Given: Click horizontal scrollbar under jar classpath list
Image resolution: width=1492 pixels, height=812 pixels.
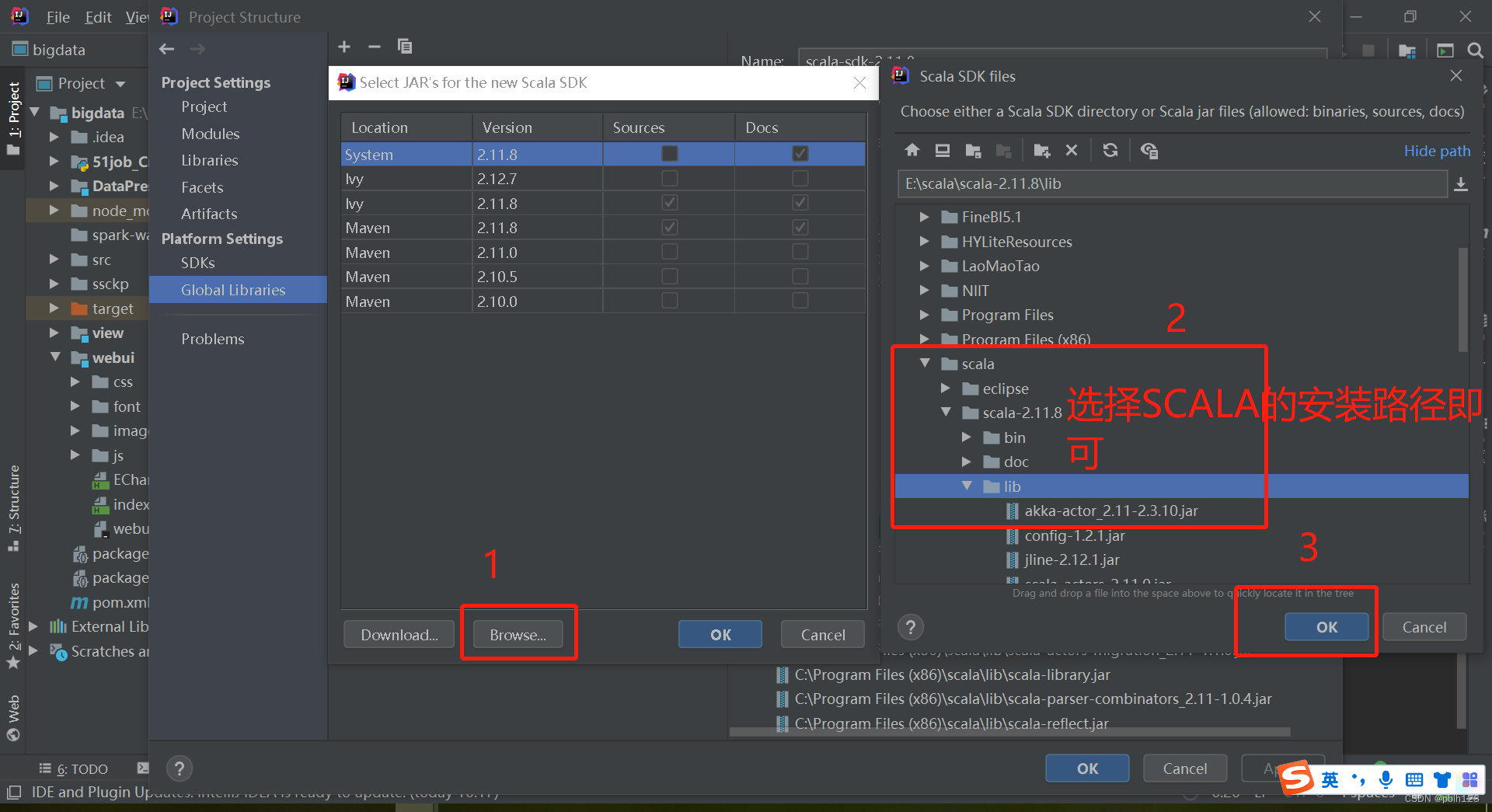Looking at the screenshot, I should [1010, 732].
